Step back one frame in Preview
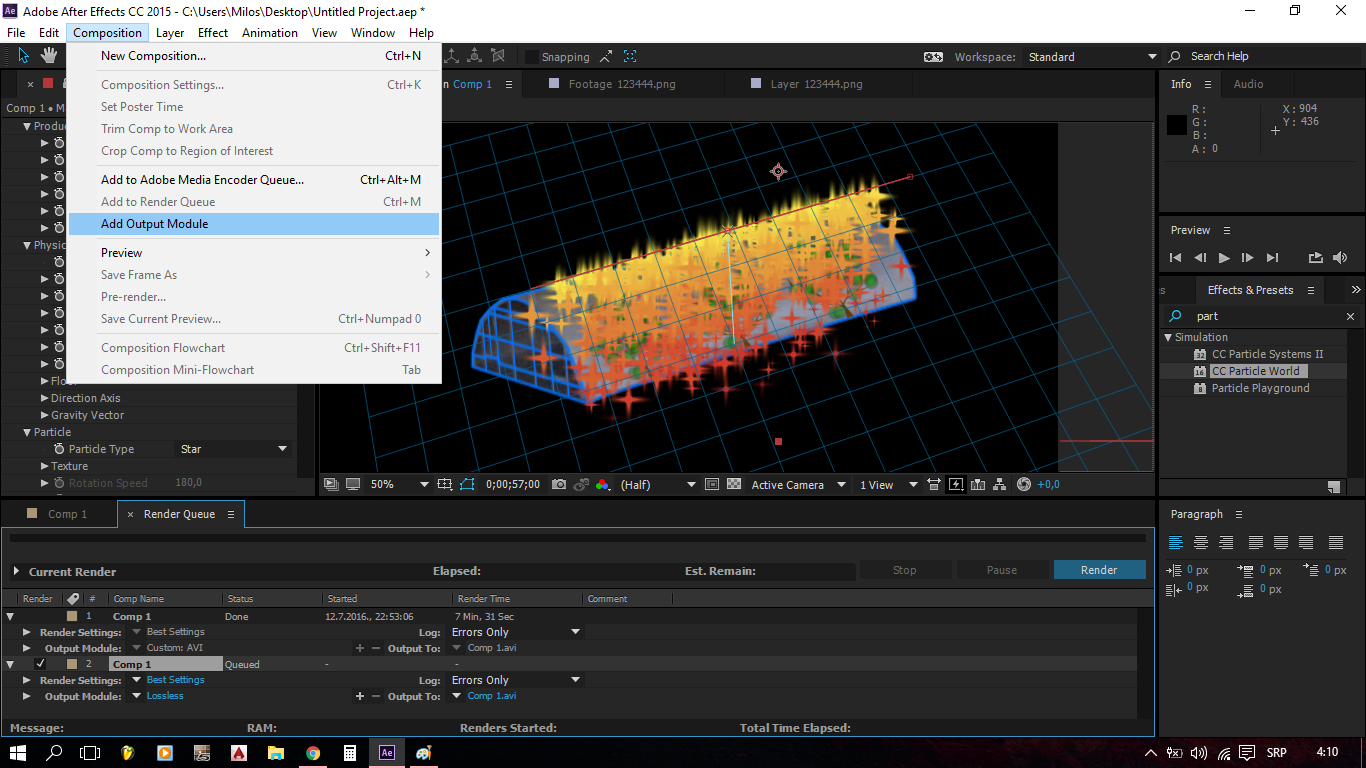1366x768 pixels. [1200, 258]
